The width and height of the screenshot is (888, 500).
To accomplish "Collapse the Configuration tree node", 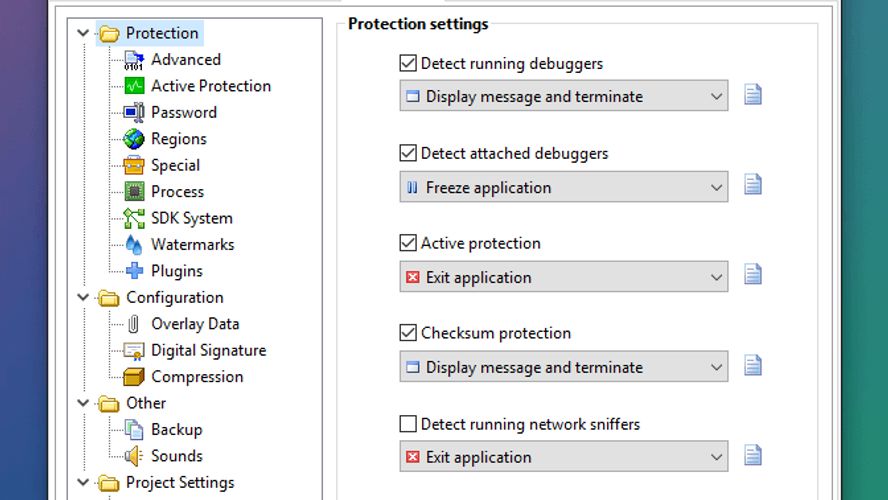I will point(83,297).
